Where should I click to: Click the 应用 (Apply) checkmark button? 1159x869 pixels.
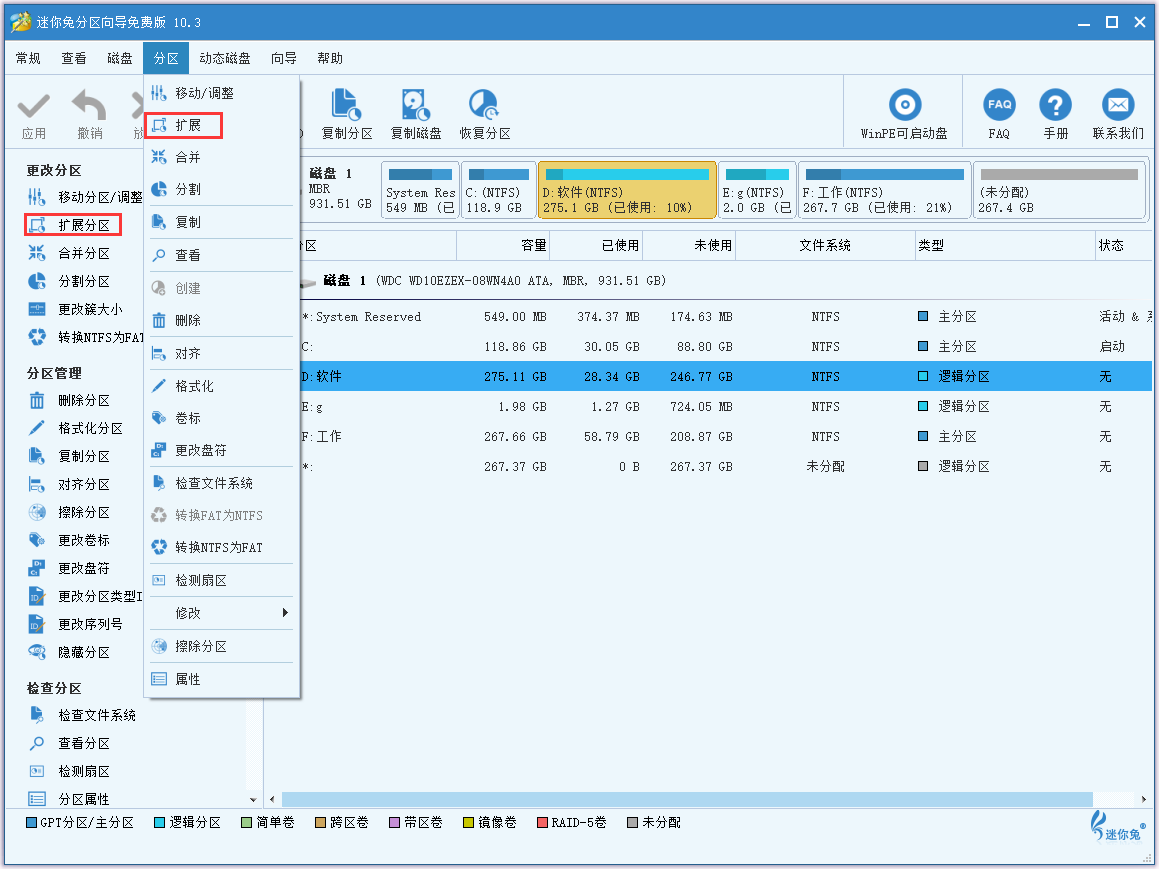[33, 115]
